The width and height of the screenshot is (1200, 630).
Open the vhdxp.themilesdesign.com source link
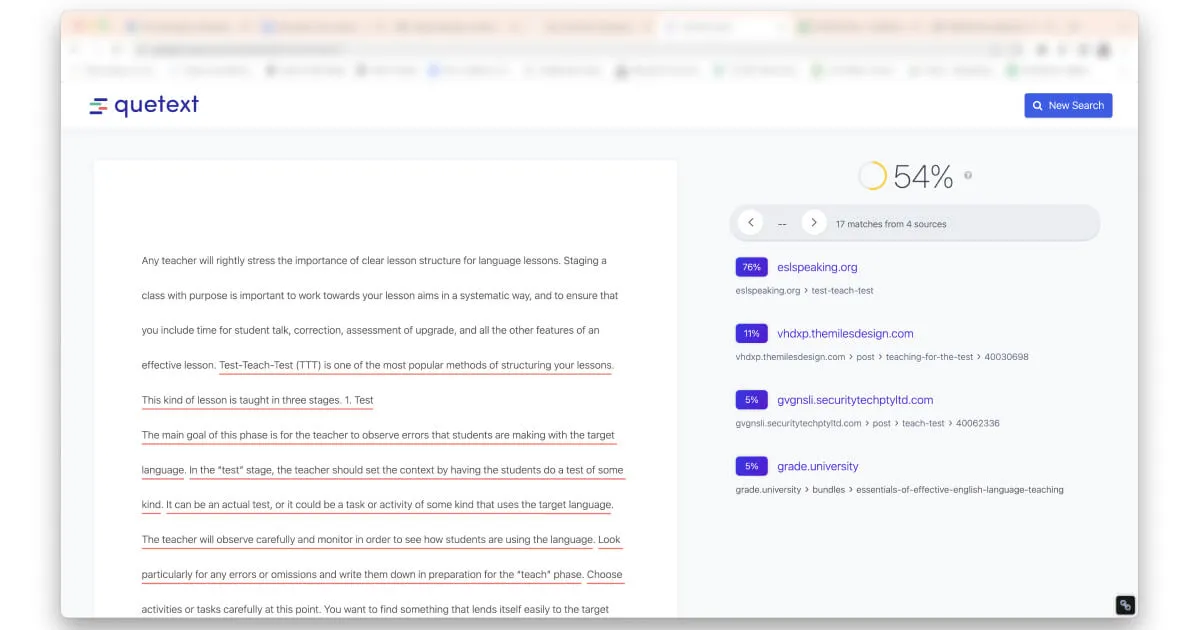coord(845,334)
